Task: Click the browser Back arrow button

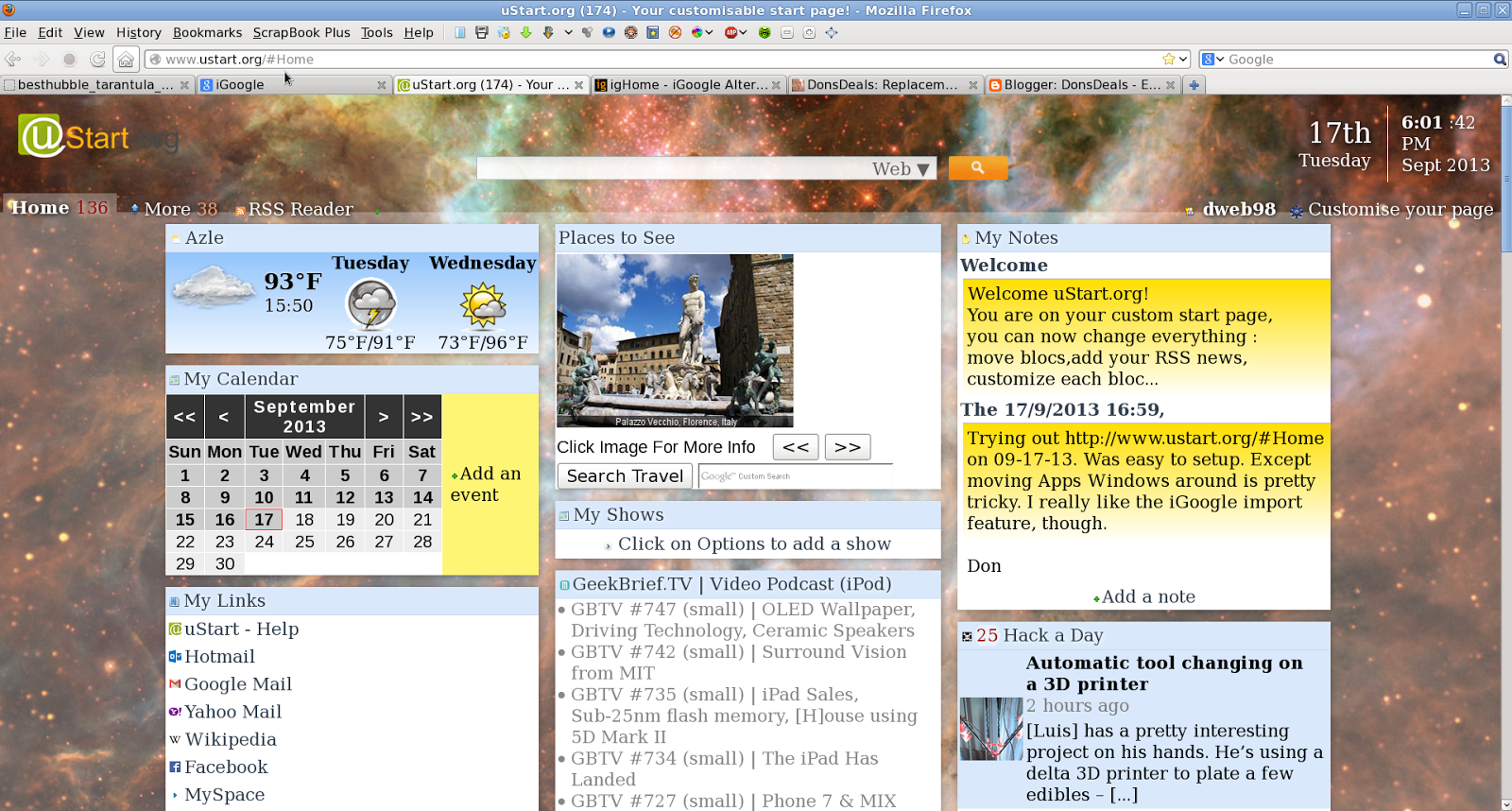Action: (x=13, y=59)
